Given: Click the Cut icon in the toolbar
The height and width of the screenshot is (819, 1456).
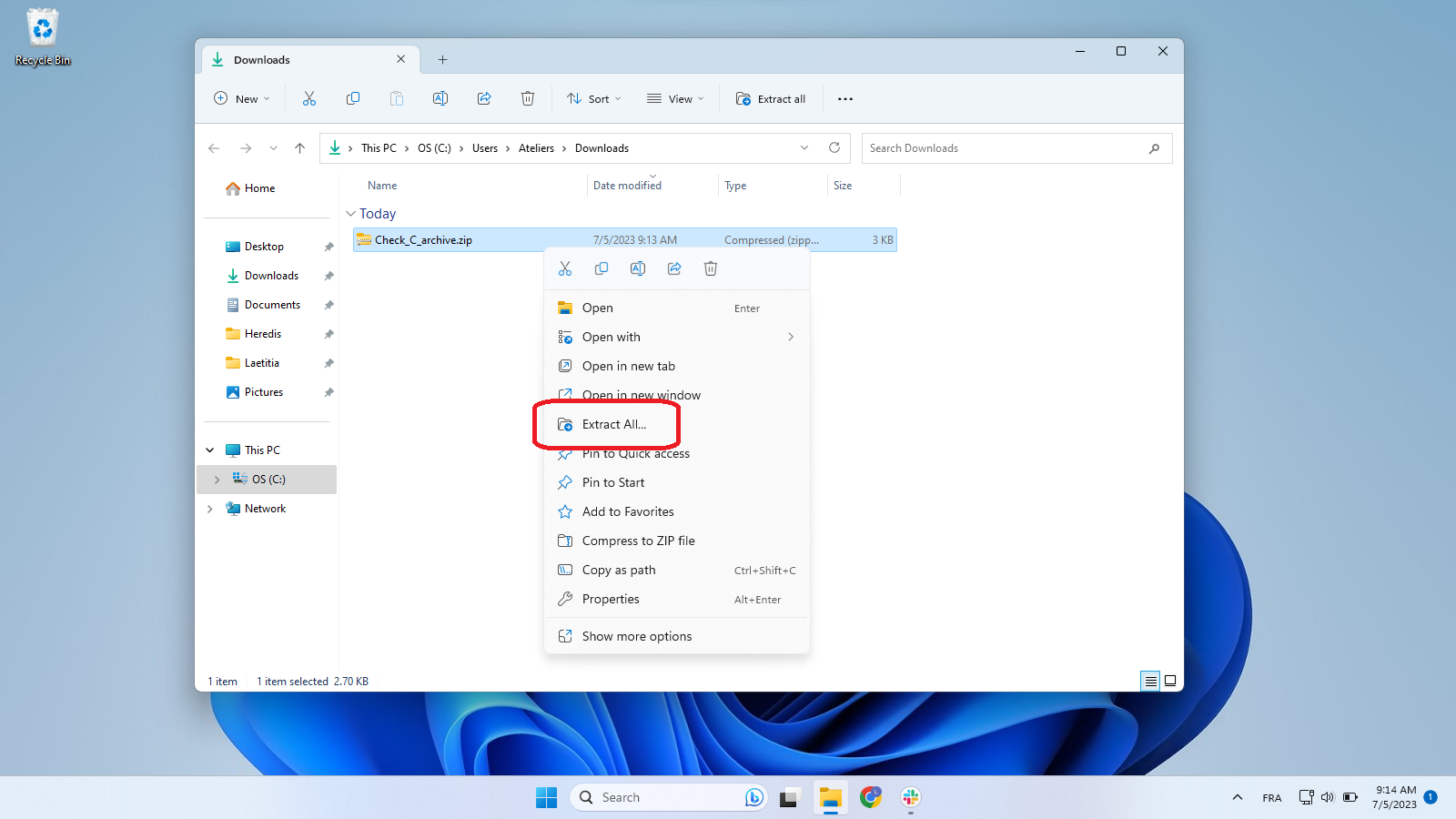Looking at the screenshot, I should 309,99.
